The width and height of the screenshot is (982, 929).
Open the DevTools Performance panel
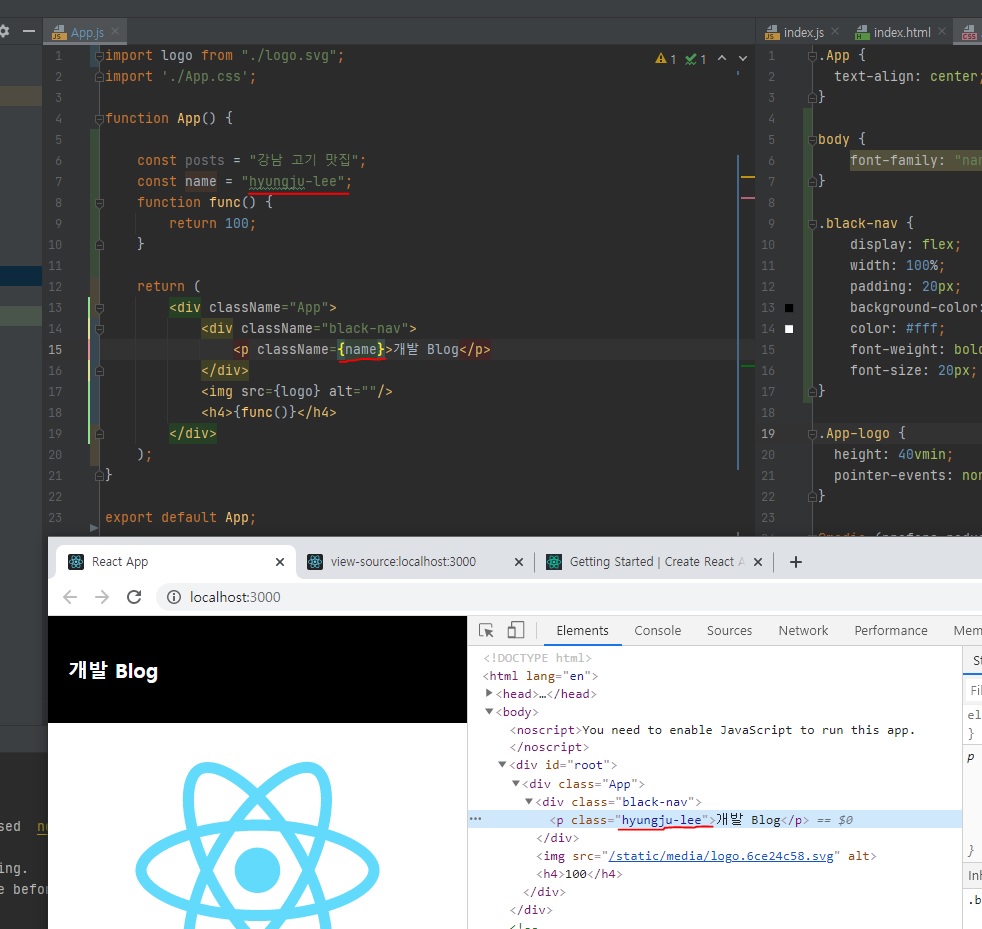891,630
